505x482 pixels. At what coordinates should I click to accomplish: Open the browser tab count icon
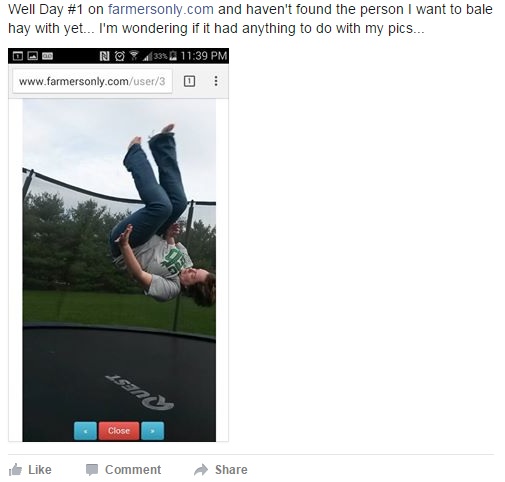pyautogui.click(x=189, y=81)
